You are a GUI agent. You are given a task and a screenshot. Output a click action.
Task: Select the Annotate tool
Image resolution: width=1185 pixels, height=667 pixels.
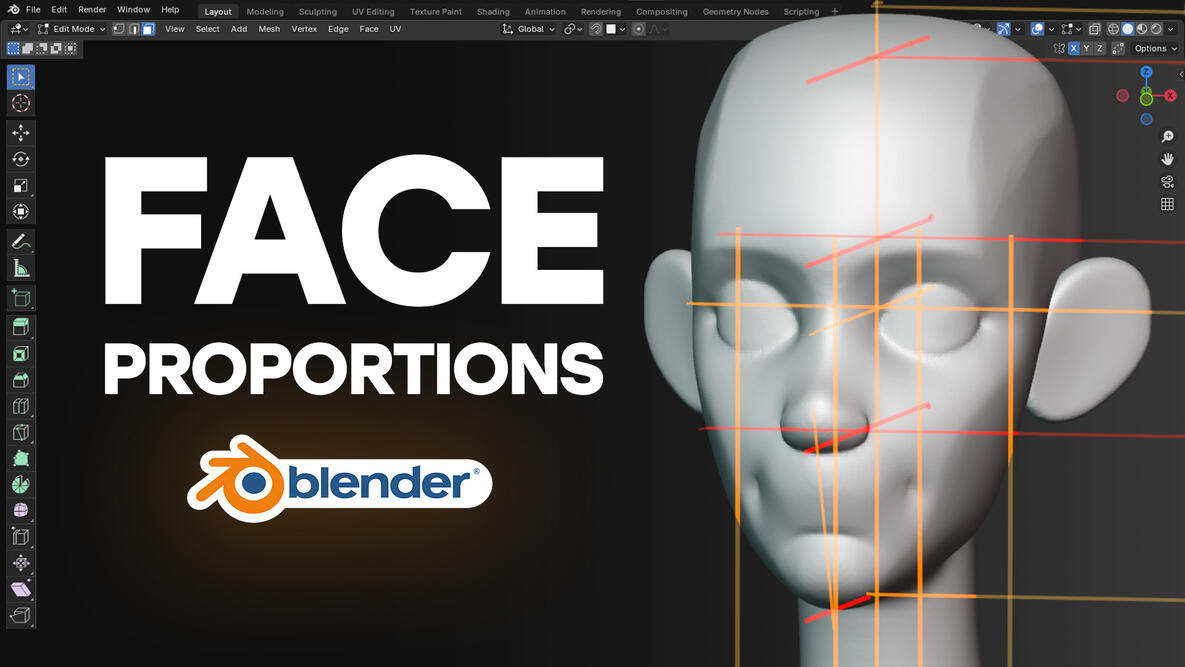pyautogui.click(x=20, y=240)
